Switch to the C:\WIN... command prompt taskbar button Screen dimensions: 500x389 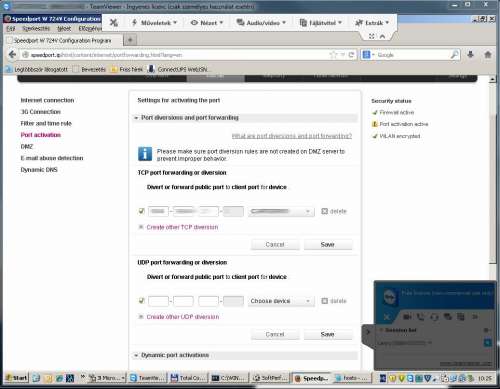pyautogui.click(x=229, y=378)
